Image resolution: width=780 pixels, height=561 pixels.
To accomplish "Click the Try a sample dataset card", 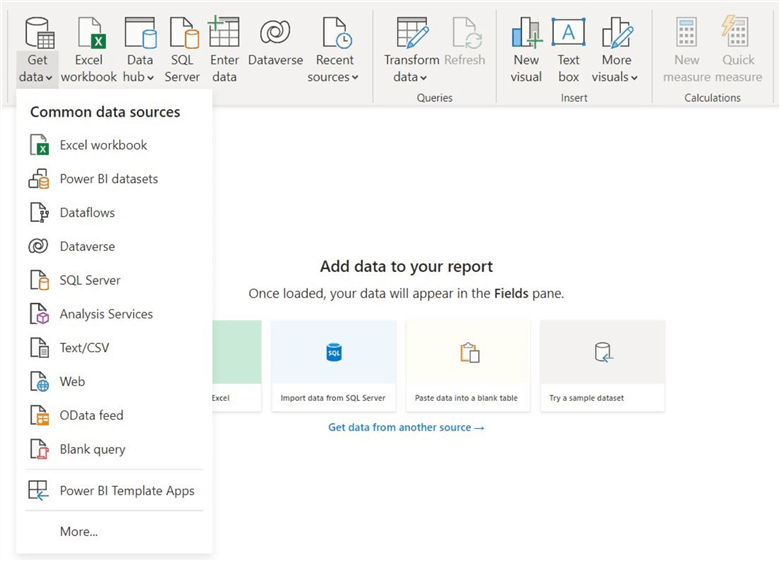I will click(x=602, y=366).
